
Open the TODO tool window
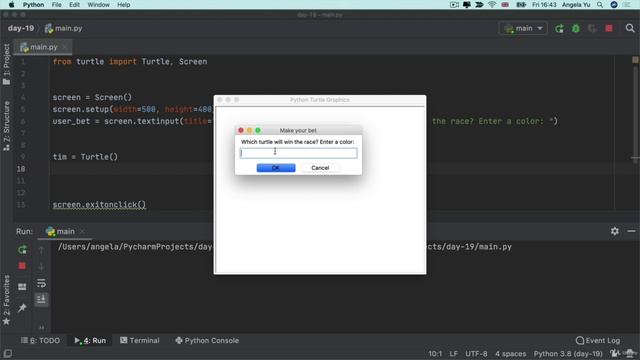[40, 340]
